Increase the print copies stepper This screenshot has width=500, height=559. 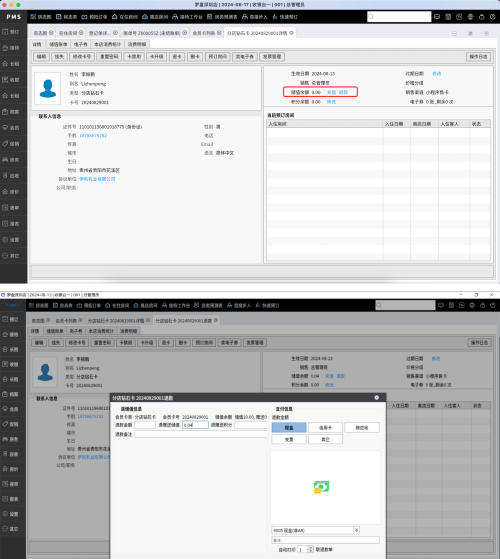[311, 548]
